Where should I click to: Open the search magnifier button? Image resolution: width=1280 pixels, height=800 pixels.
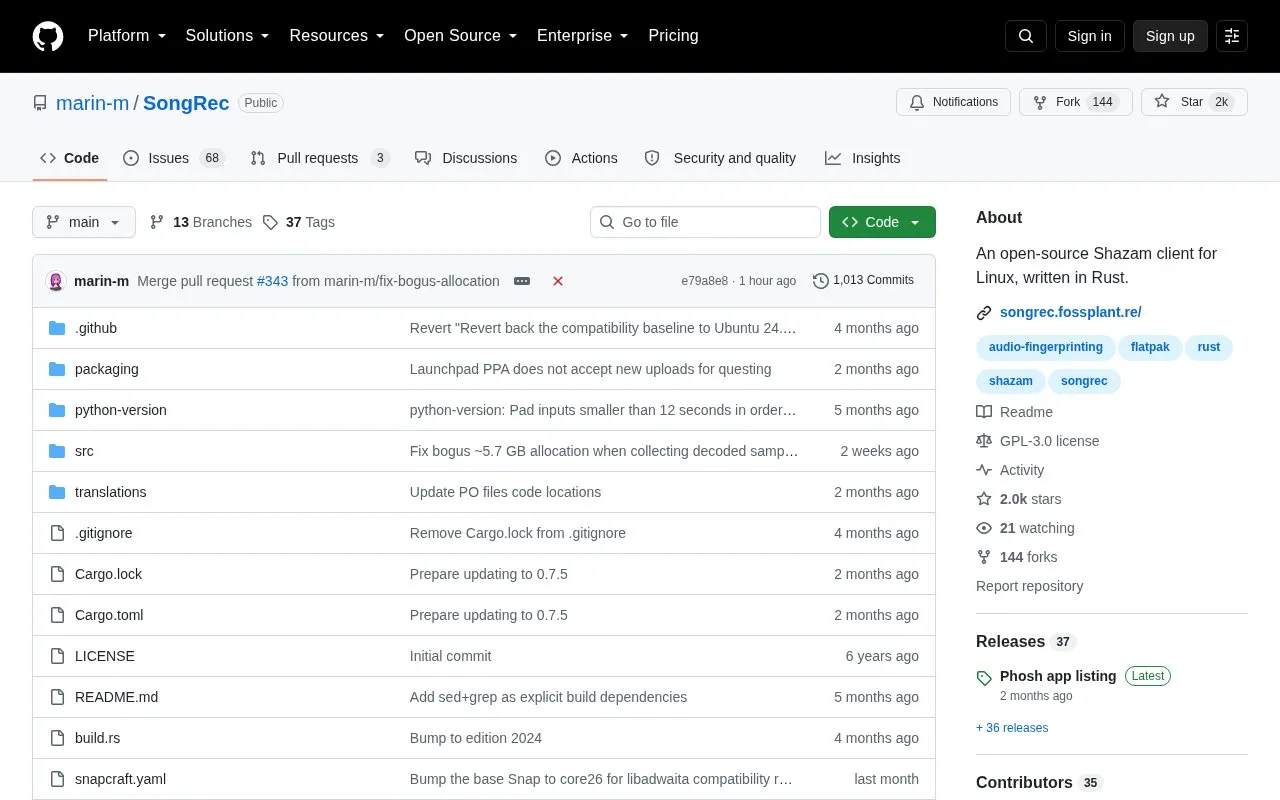[1026, 36]
